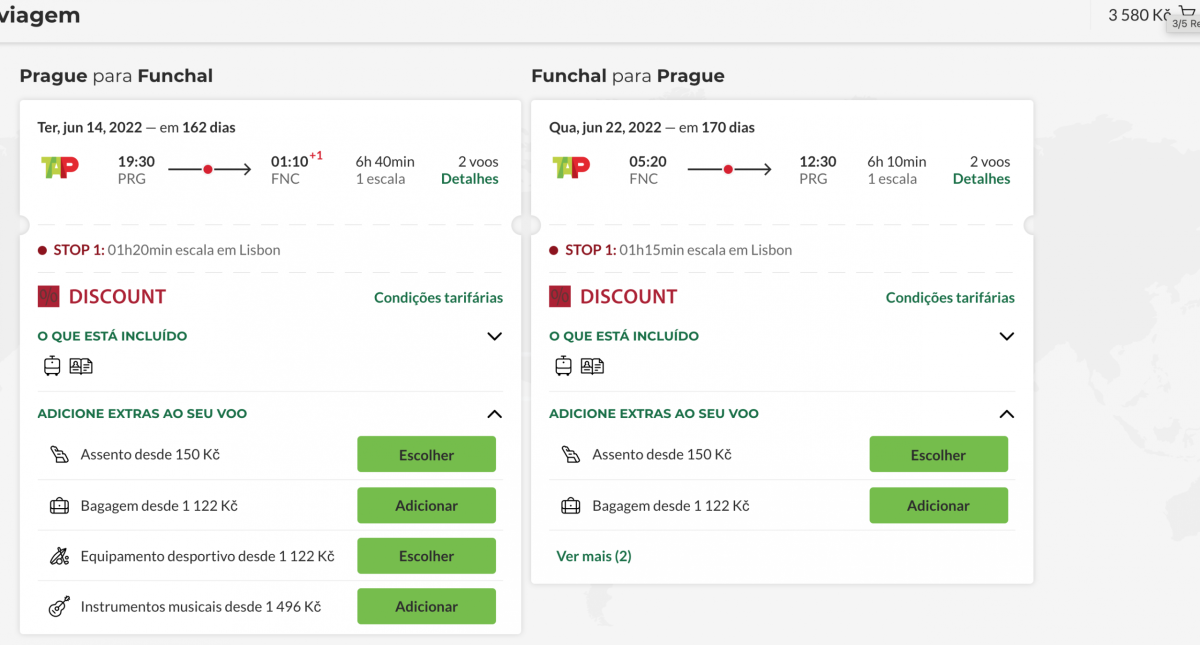Expand return 'O que está incluído' section
This screenshot has width=1200, height=645.
coord(1006,336)
